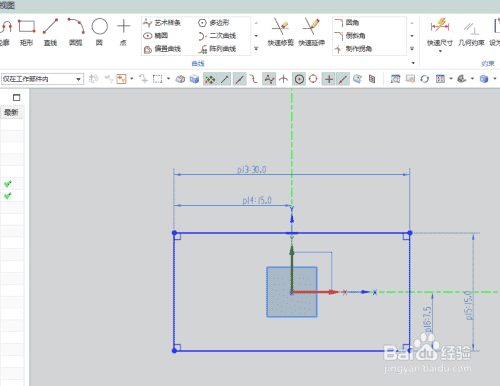Select the shaded blue square in sketch
Image resolution: width=500 pixels, height=386 pixels.
pyautogui.click(x=292, y=292)
